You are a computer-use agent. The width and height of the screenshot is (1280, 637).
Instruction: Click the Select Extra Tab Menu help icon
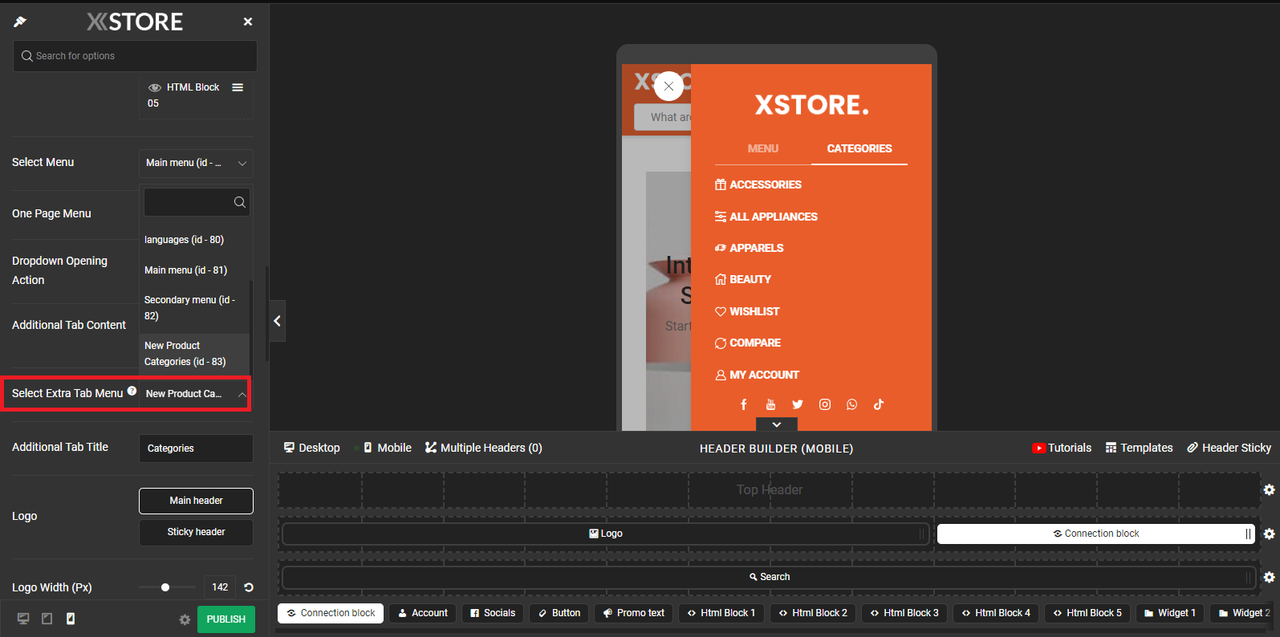[132, 392]
